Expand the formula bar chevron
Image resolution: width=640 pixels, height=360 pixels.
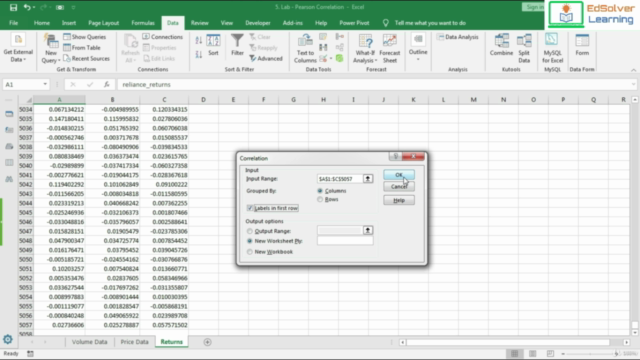633,84
